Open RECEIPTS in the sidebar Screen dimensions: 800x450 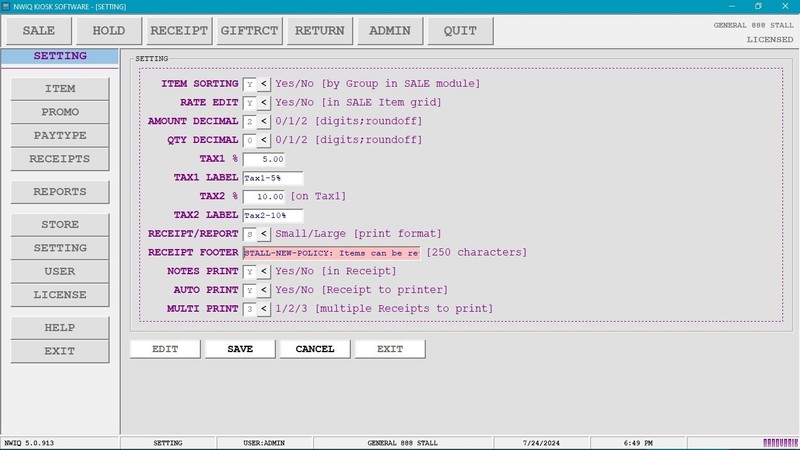pos(60,159)
